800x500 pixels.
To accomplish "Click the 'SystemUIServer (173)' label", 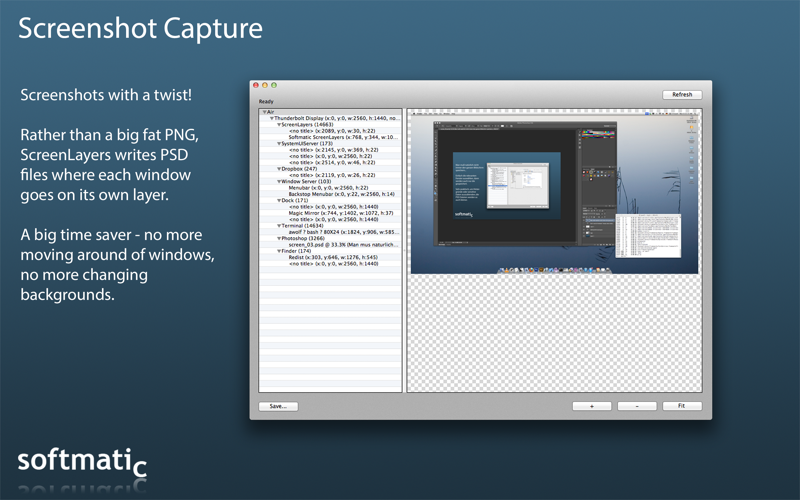I will tap(307, 143).
